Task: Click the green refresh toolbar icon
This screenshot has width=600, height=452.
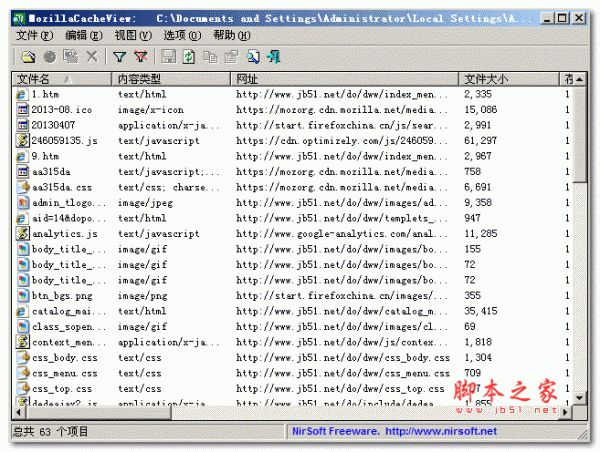Action: coord(189,57)
